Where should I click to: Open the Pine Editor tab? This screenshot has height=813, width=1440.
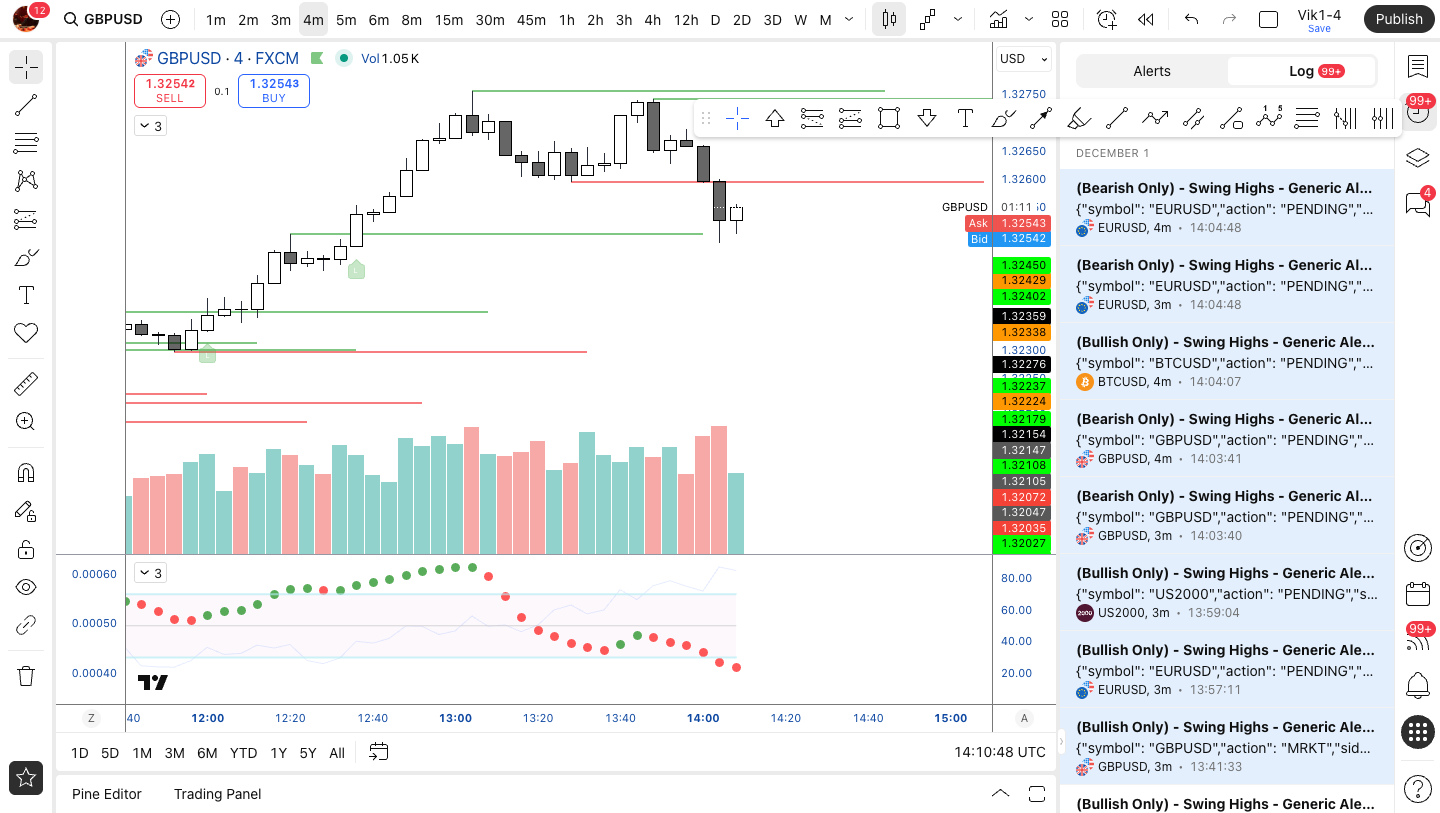(107, 794)
